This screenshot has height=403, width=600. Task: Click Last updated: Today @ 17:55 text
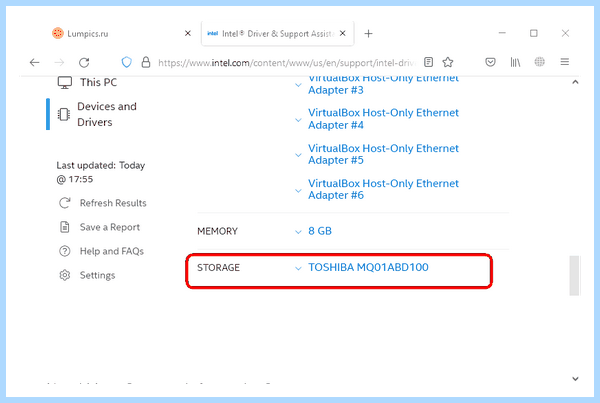click(101, 172)
